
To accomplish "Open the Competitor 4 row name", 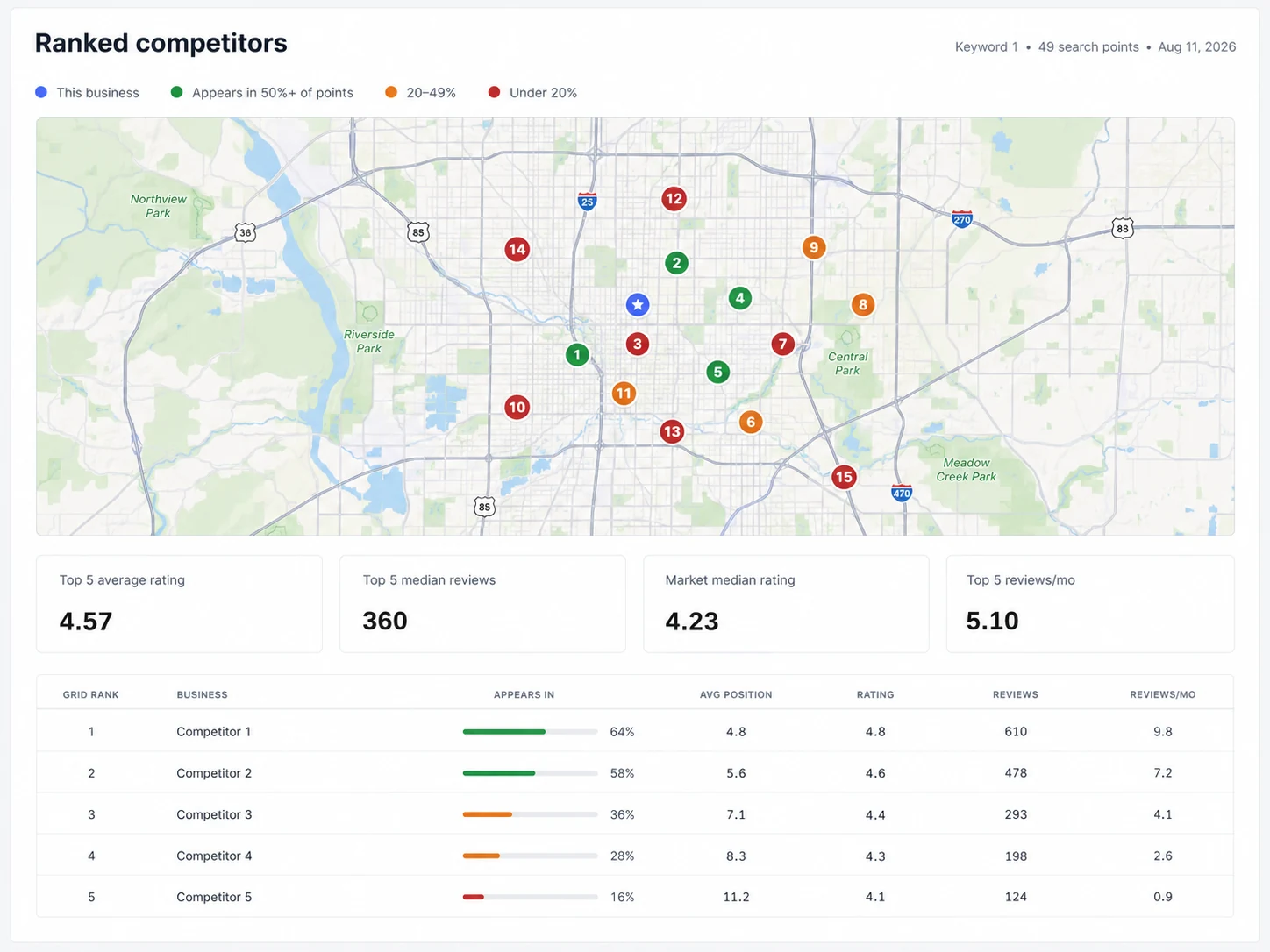I will point(214,856).
